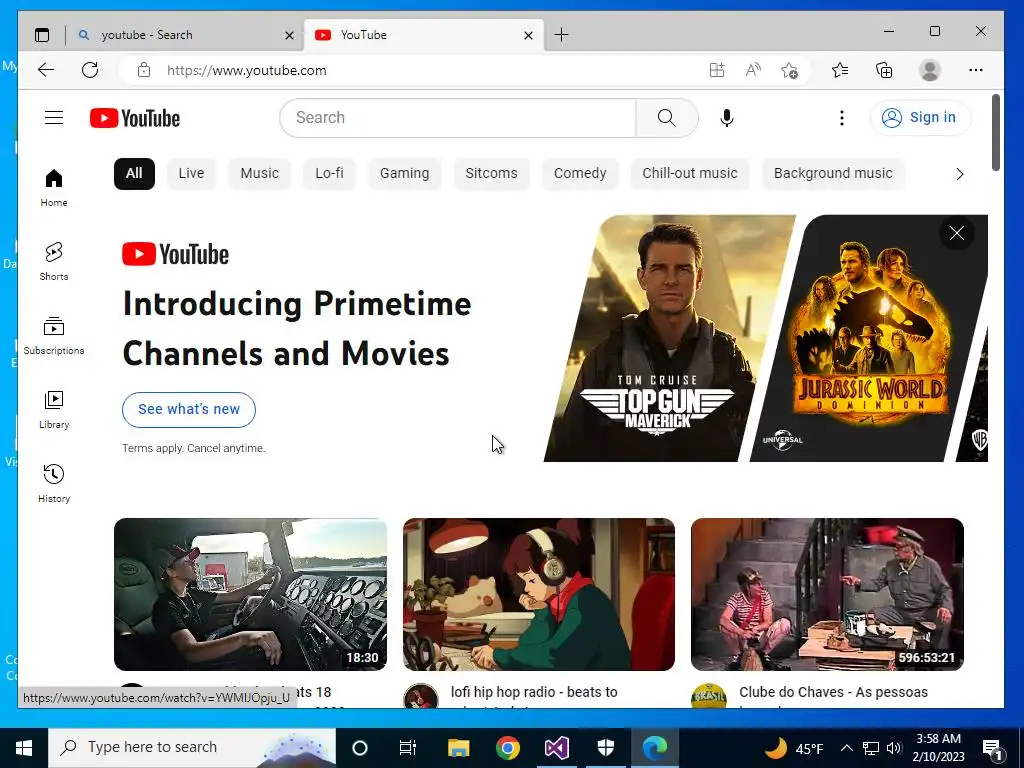Open 'lofi hip hop radio - beats to' title
1024x768 pixels.
(x=534, y=692)
